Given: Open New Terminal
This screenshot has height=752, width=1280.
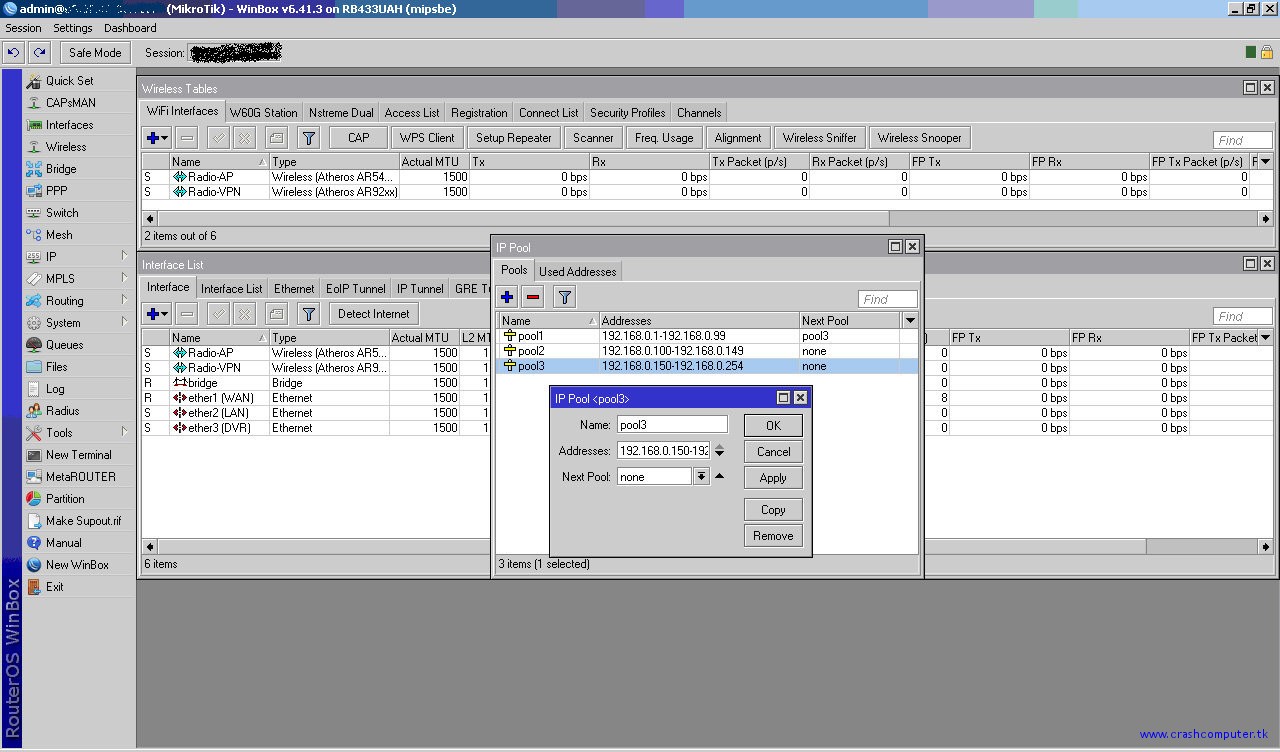Looking at the screenshot, I should pos(79,454).
